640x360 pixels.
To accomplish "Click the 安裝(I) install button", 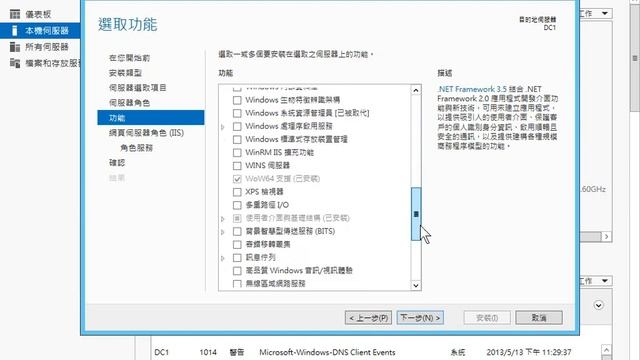I will click(487, 318).
